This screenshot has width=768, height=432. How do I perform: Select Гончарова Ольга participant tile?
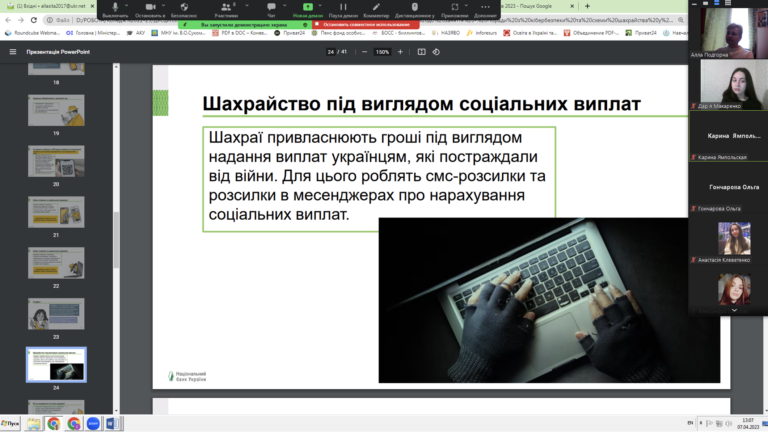click(x=728, y=187)
